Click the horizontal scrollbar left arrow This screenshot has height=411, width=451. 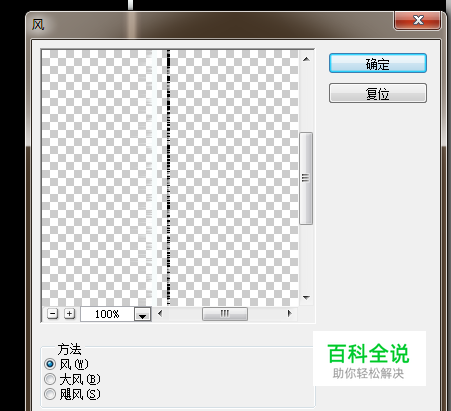pos(160,313)
